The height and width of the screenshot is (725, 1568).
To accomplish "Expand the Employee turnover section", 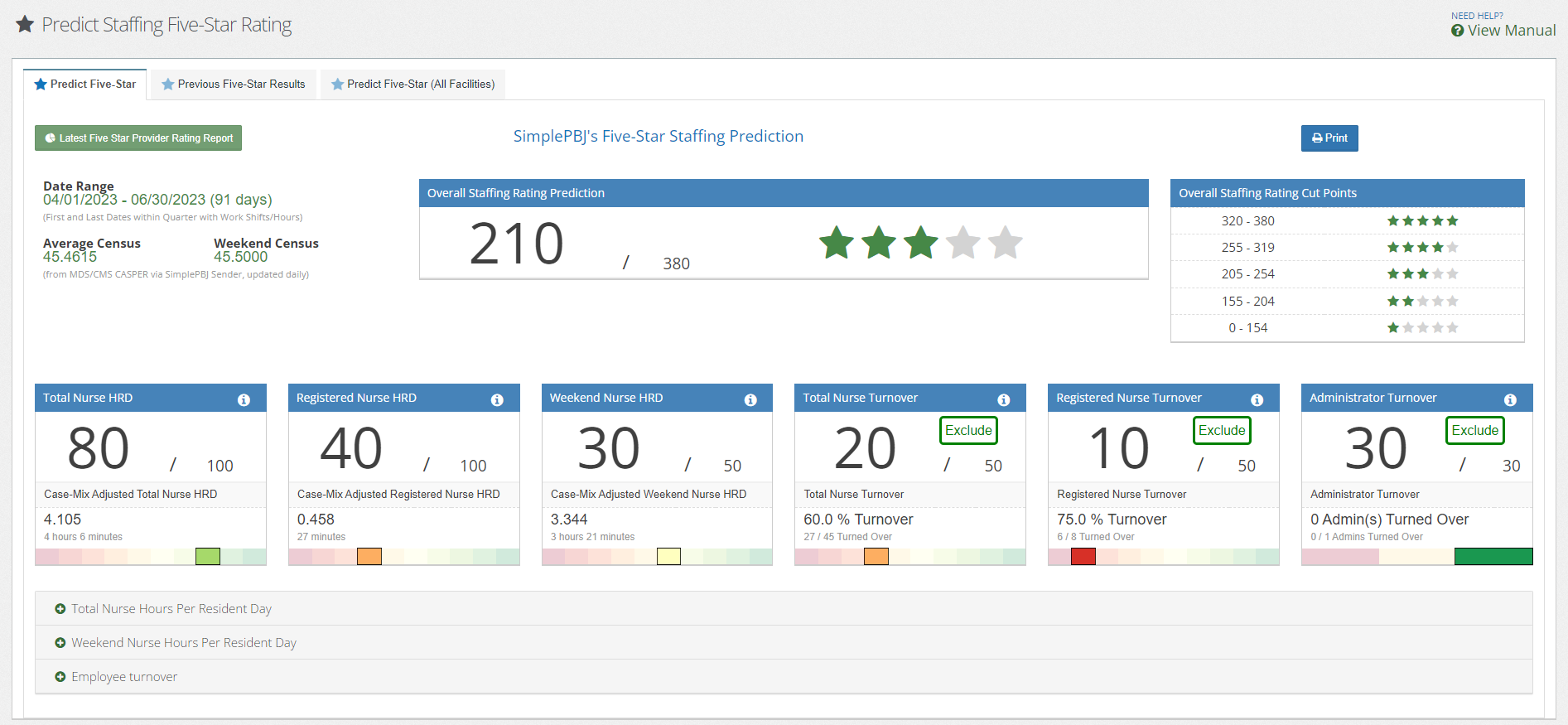I will [784, 676].
